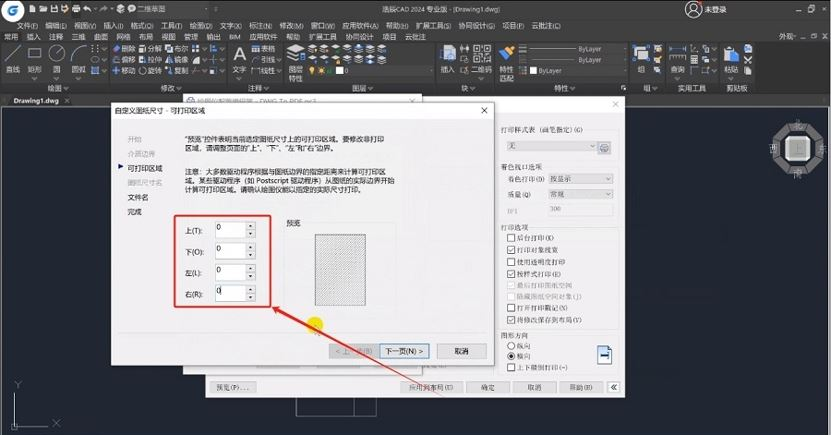The height and width of the screenshot is (435, 831).
Task: Toggle 打印对象线宽 checkbox
Action: pyautogui.click(x=511, y=250)
